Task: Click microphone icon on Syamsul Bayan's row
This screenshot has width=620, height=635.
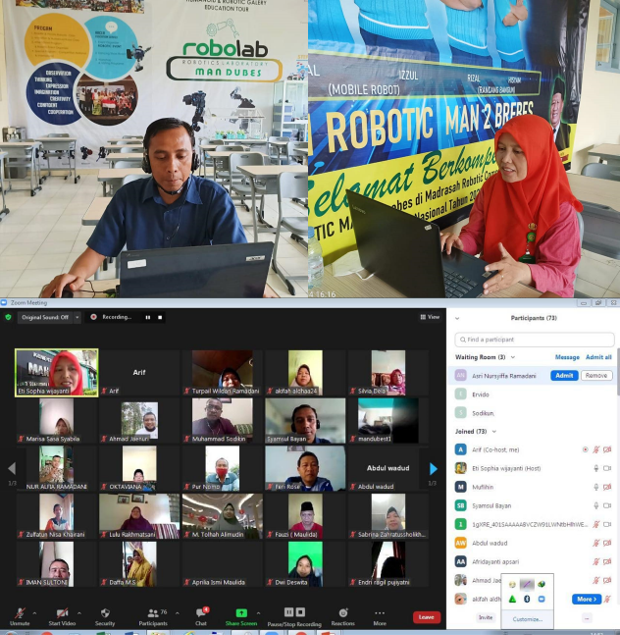Action: (596, 506)
